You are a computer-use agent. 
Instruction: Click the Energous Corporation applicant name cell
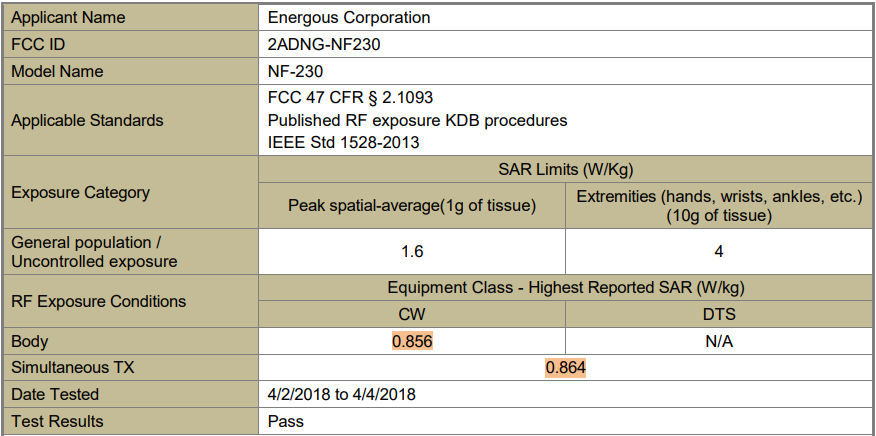565,17
